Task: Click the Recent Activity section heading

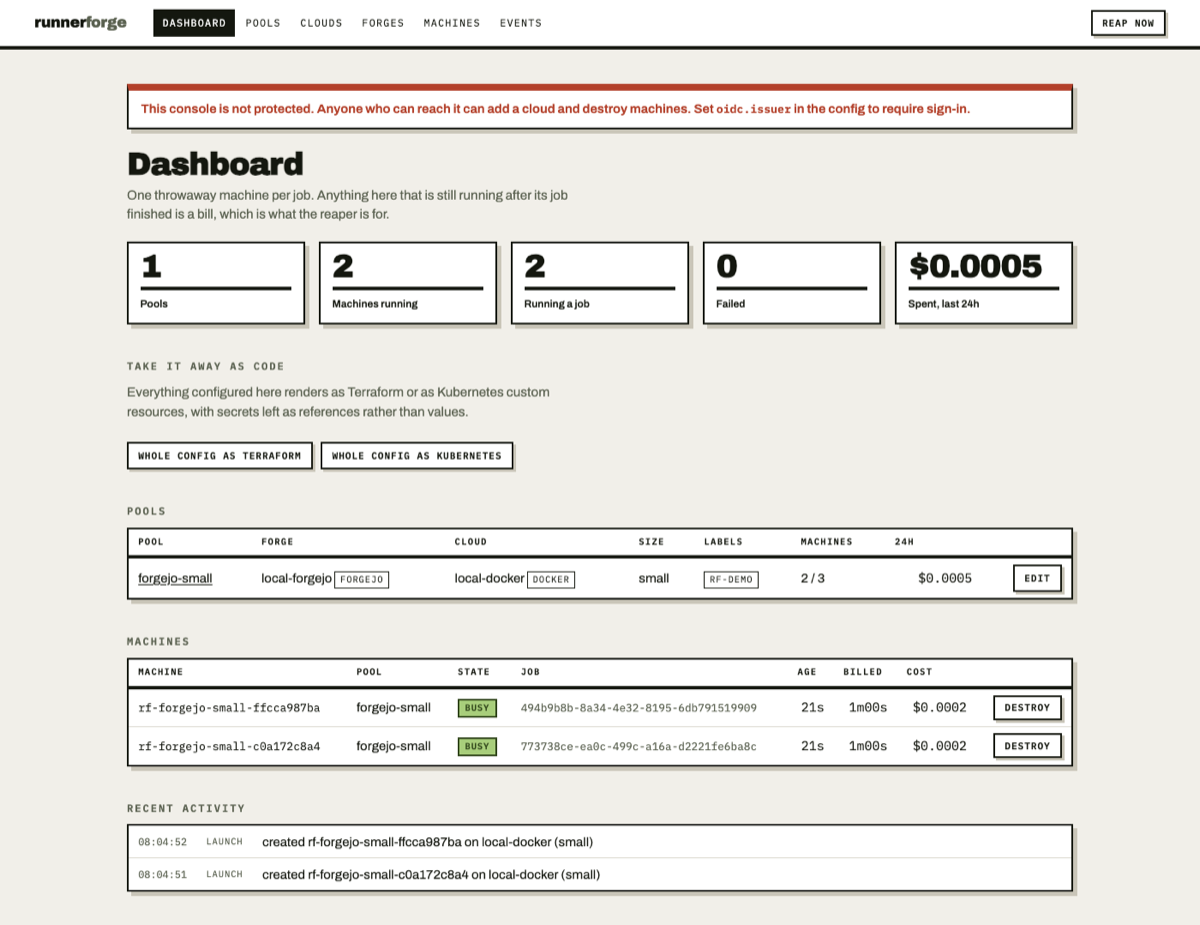Action: click(x=186, y=808)
